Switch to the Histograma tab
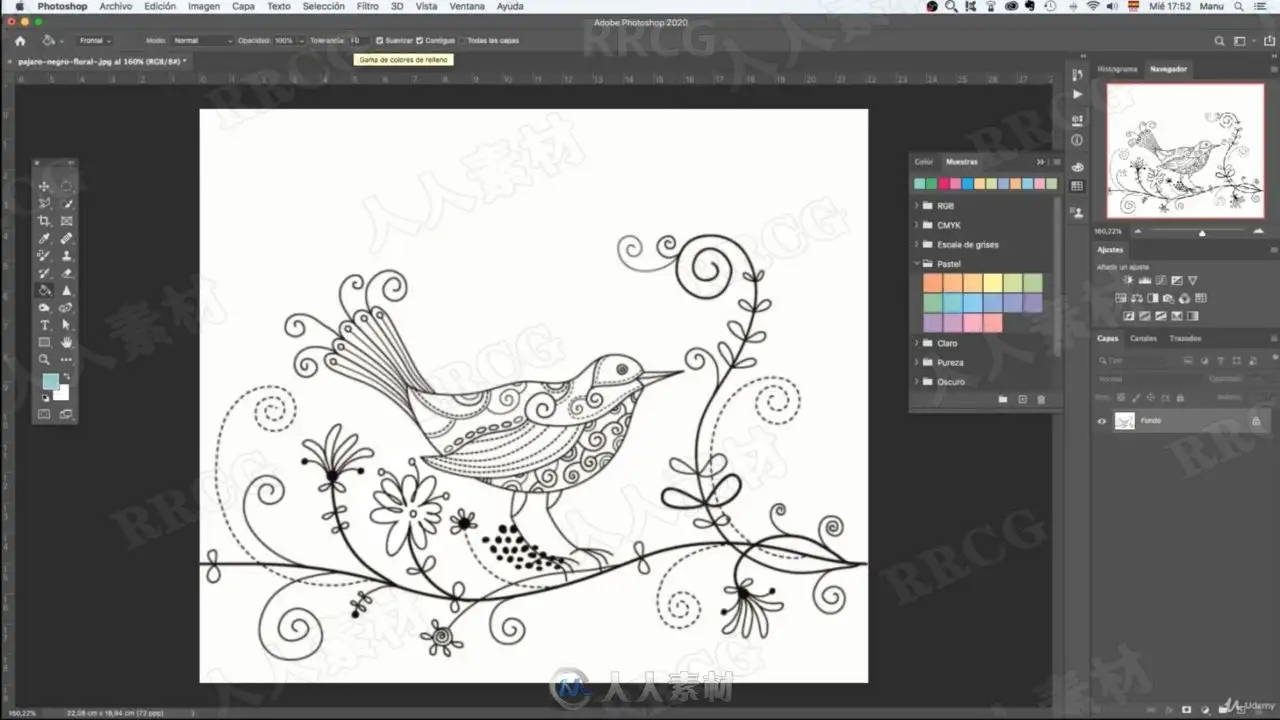Image resolution: width=1280 pixels, height=720 pixels. click(1117, 69)
